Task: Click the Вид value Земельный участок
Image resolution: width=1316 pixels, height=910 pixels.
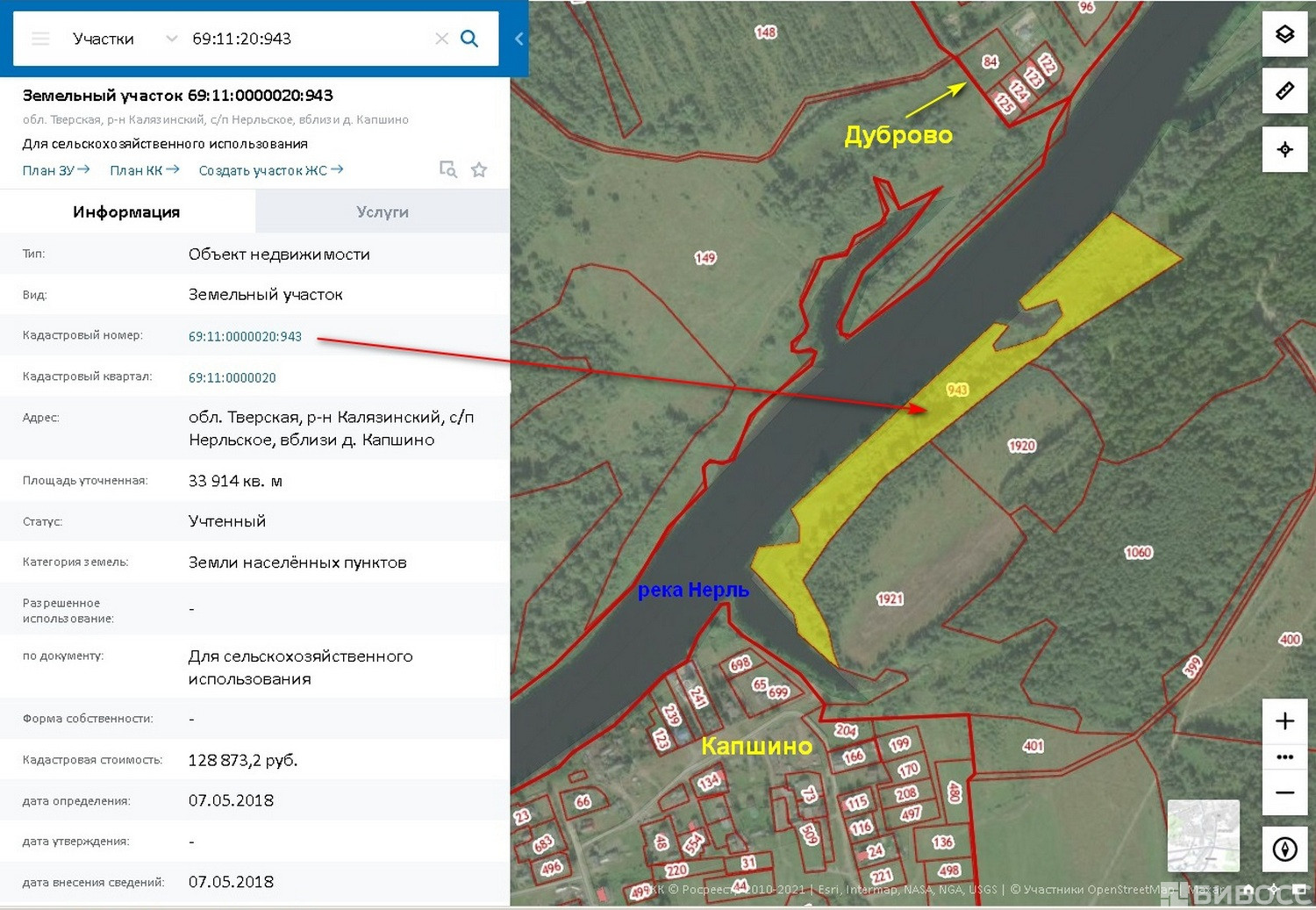Action: (266, 295)
